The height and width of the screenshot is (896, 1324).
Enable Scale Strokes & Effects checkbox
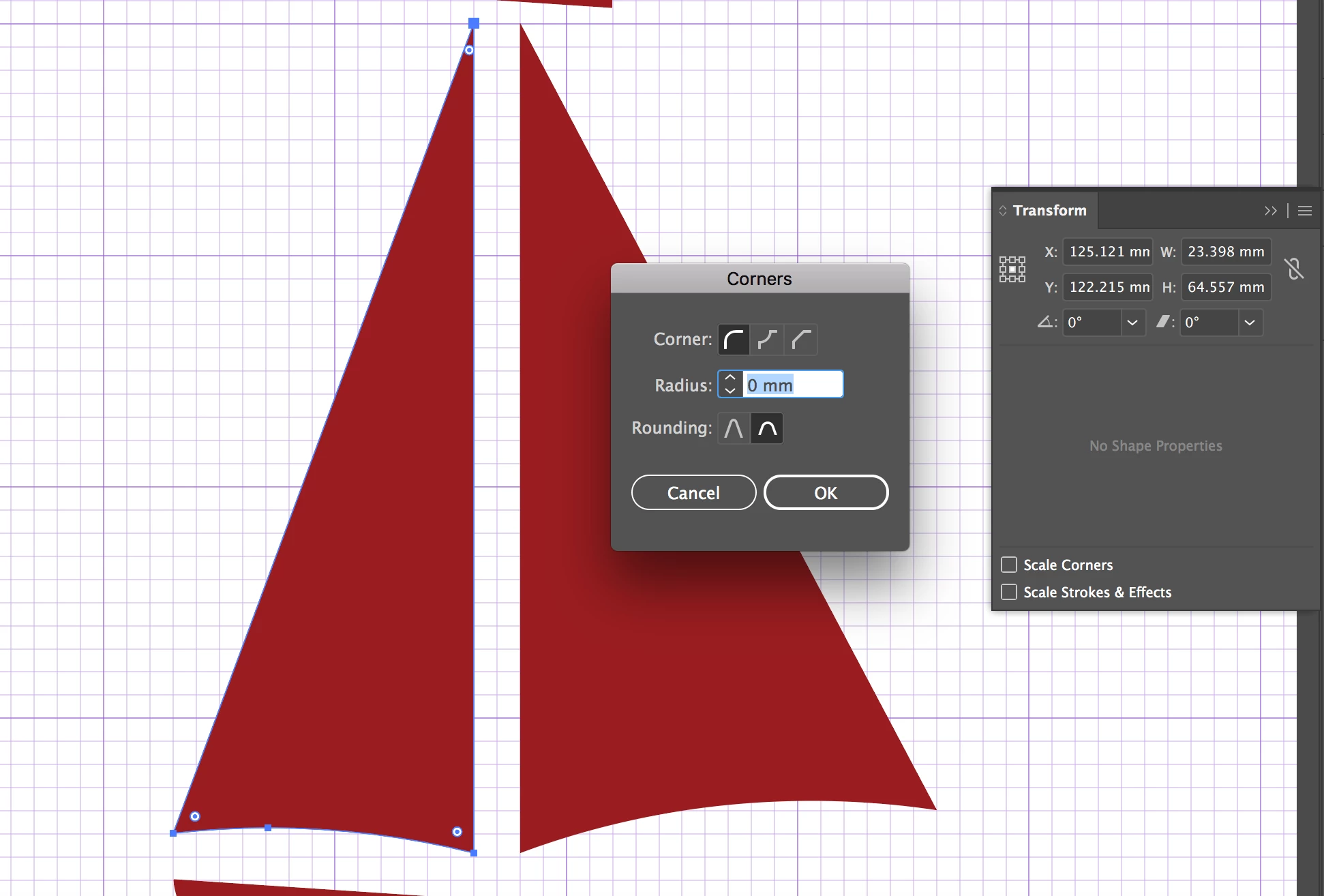tap(1009, 592)
